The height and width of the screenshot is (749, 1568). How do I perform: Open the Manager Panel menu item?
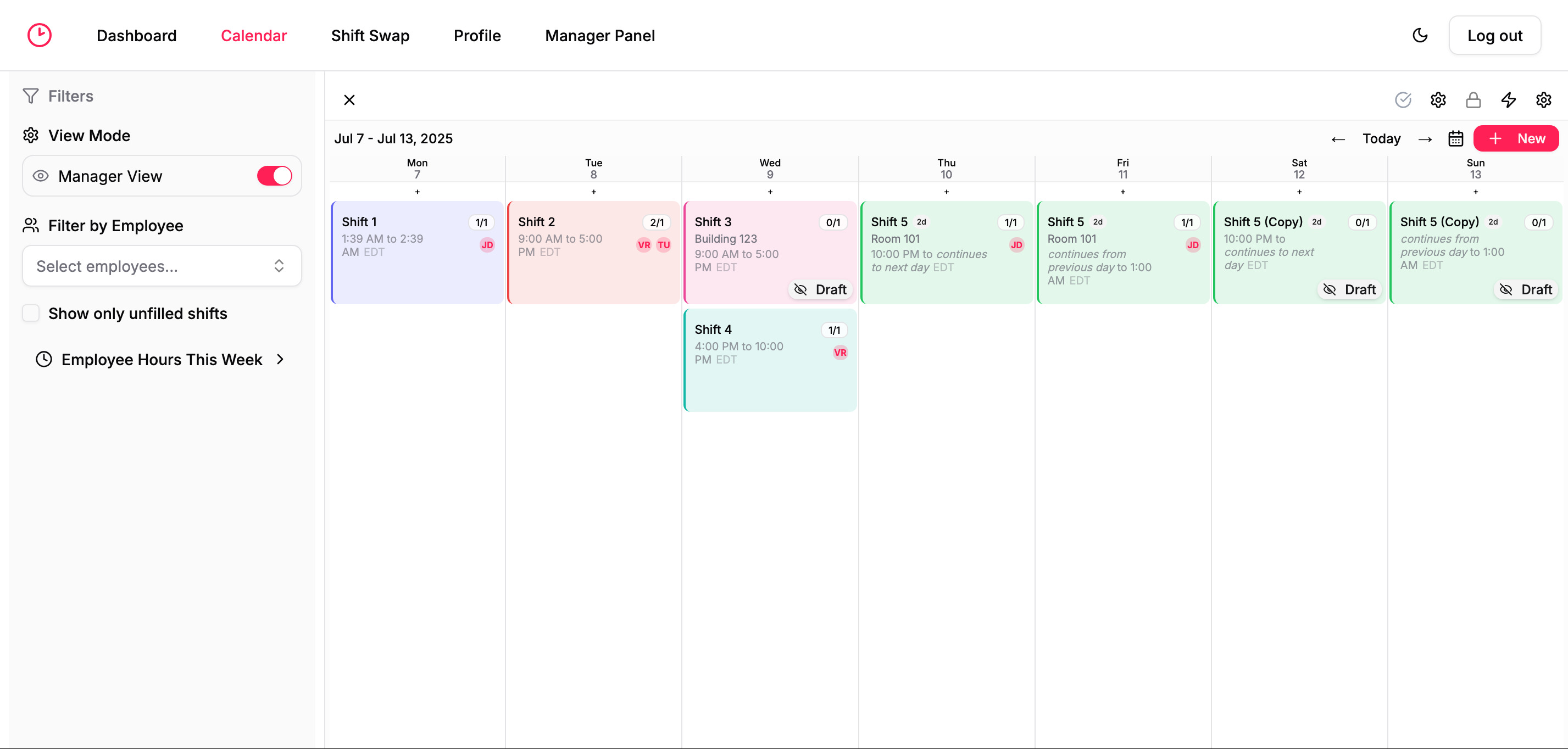[x=599, y=35]
